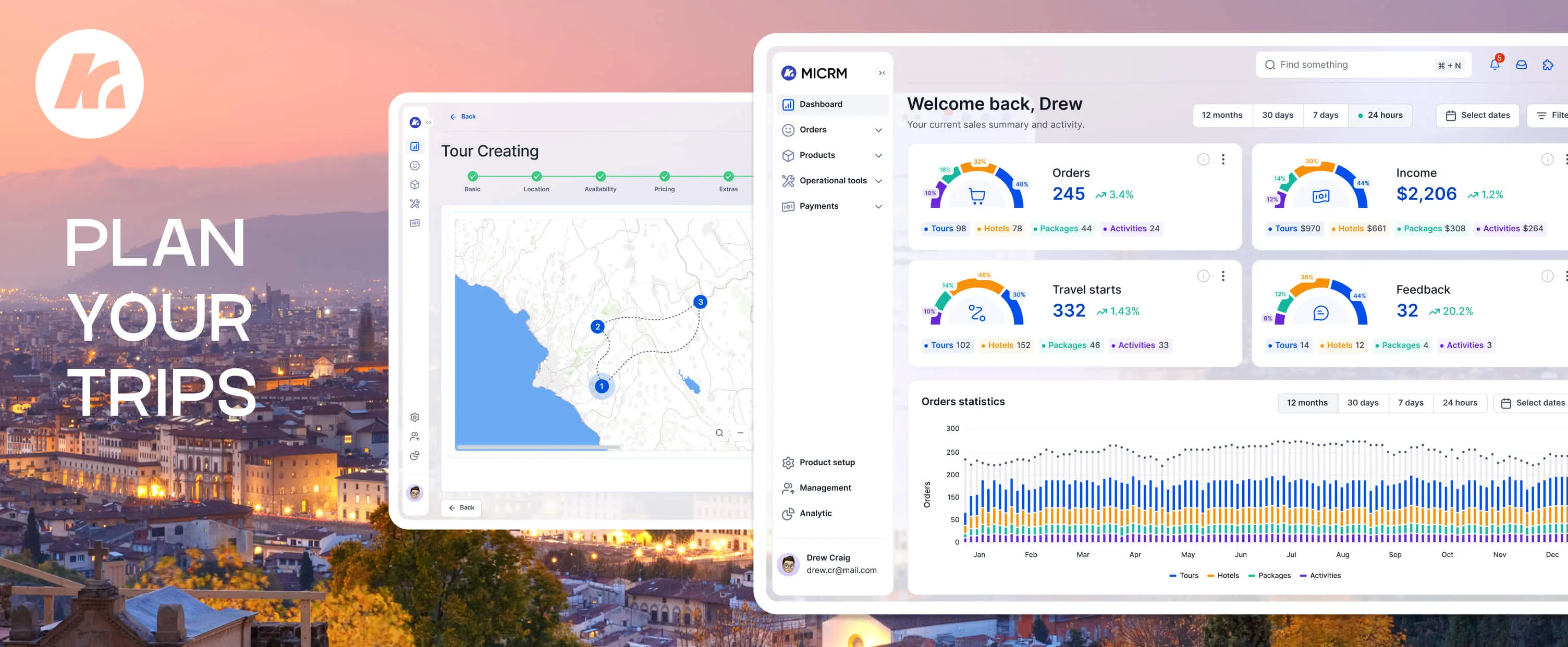1568x647 pixels.
Task: Collapse the MICRM sidebar toggle
Action: [x=882, y=73]
